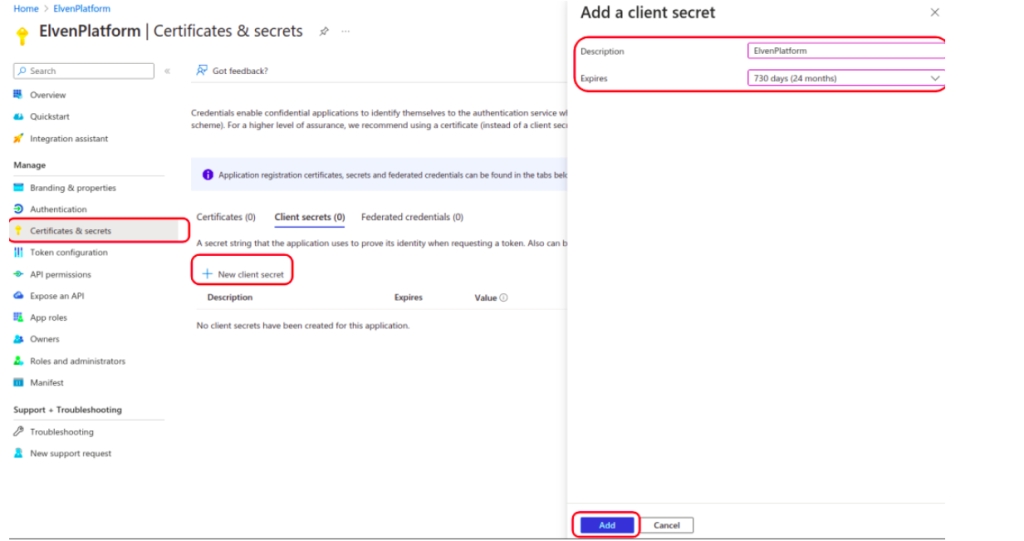Click the Got feedback icon
This screenshot has height=541, width=1024.
point(202,71)
